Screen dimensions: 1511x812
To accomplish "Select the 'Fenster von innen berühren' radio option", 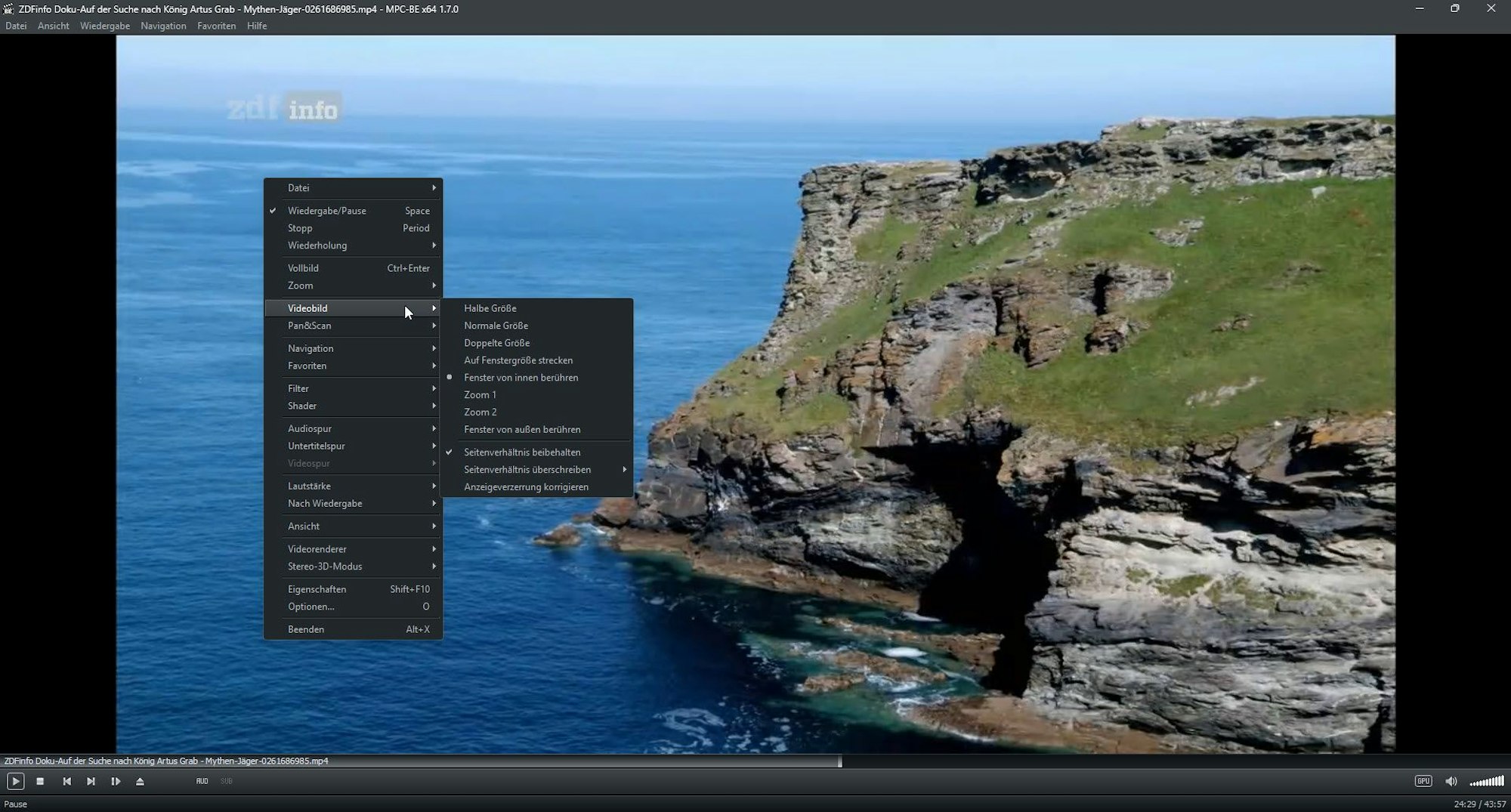I will pyautogui.click(x=521, y=377).
